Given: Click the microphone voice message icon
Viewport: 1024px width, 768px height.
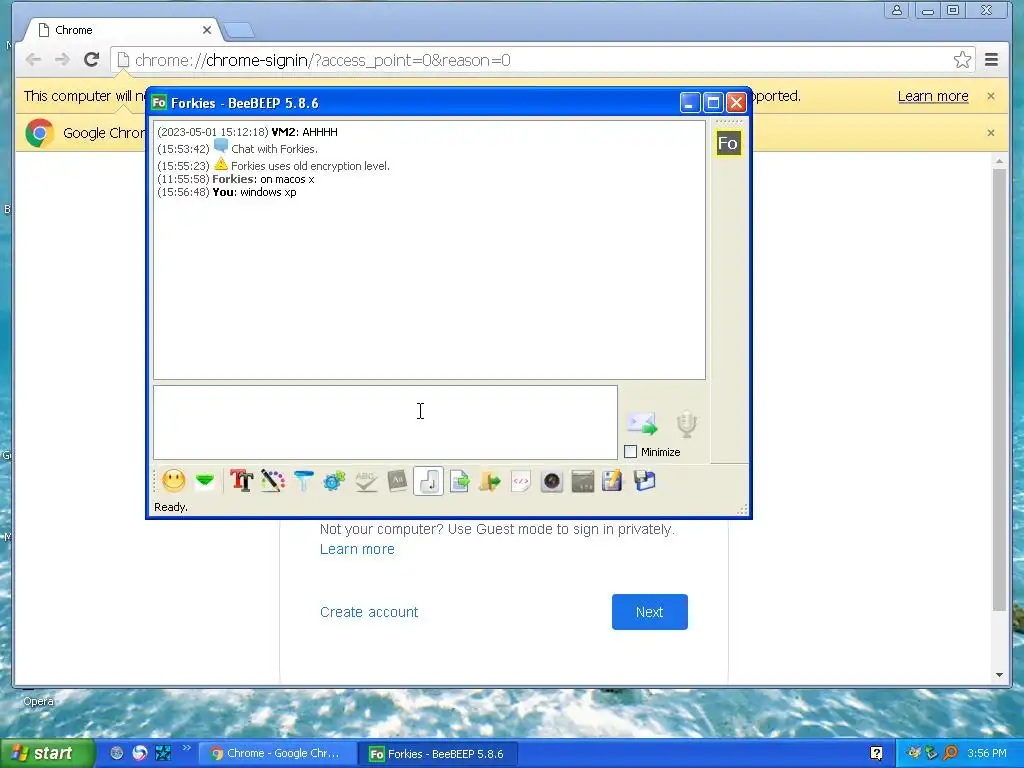Looking at the screenshot, I should tap(686, 424).
